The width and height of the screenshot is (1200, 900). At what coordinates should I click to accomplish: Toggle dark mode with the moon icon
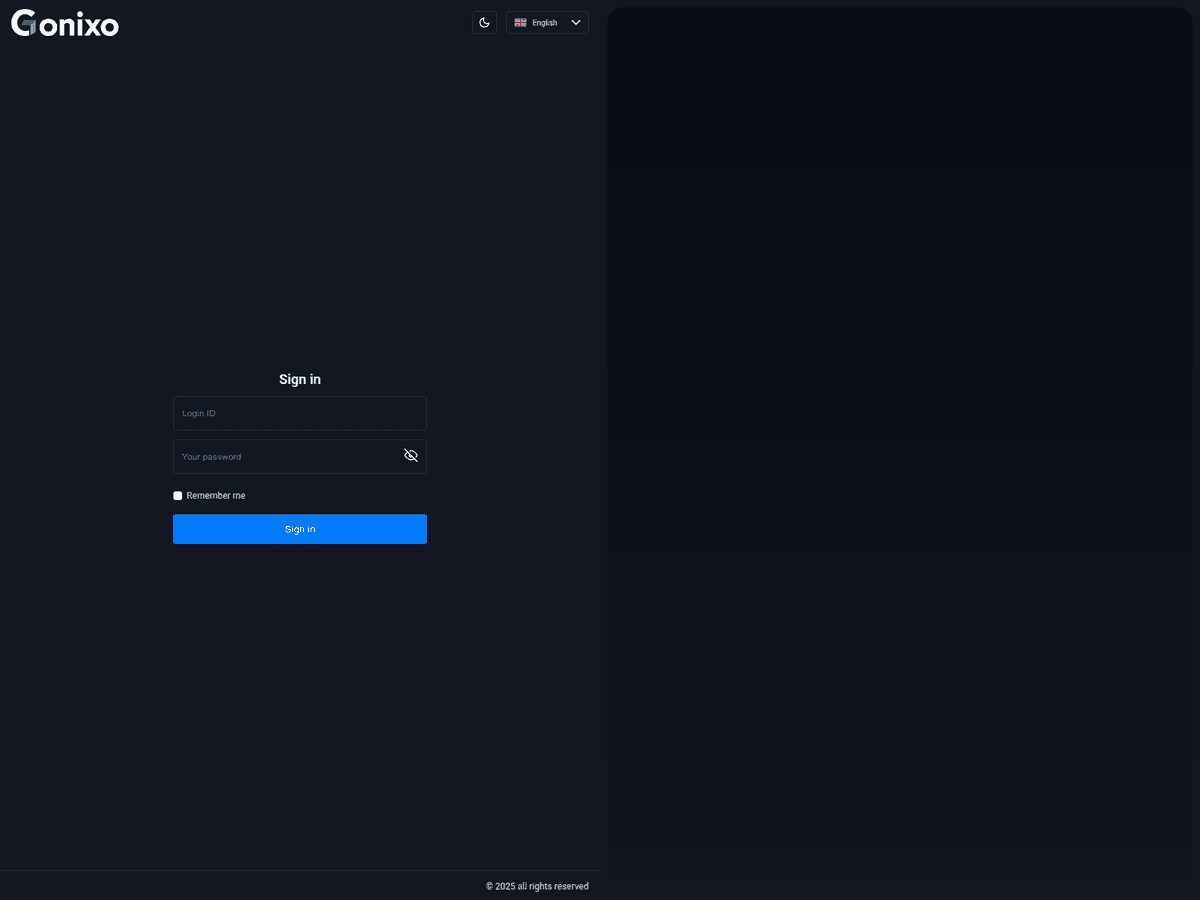click(x=484, y=23)
